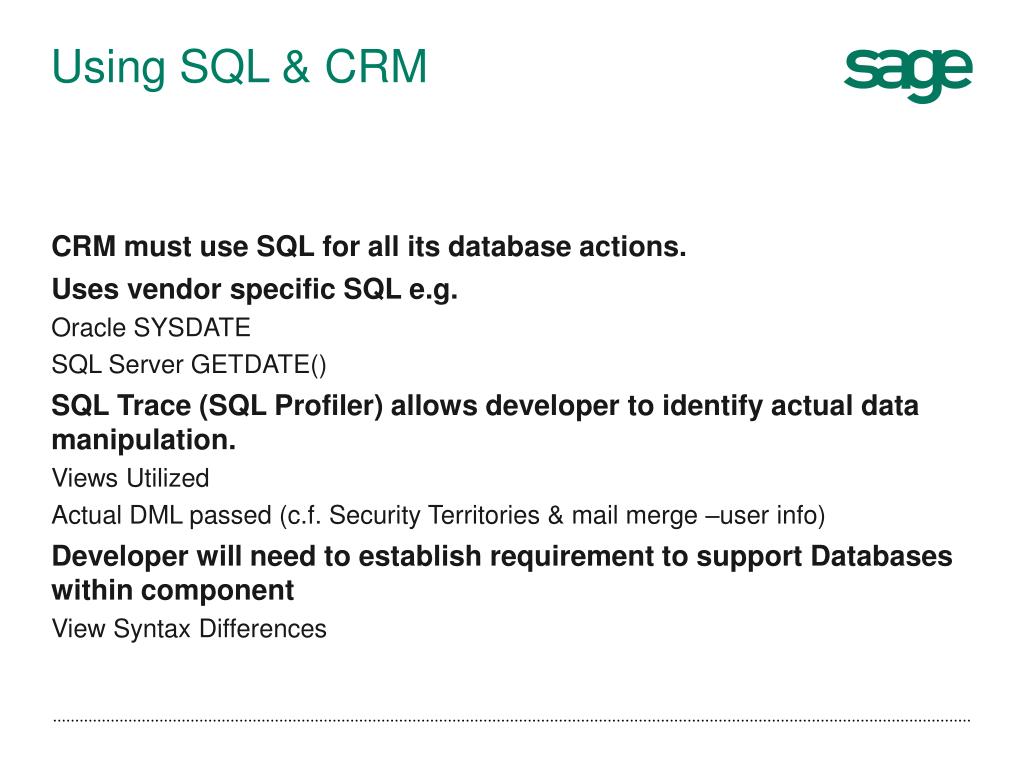1024x768 pixels.
Task: Select the Views Utilized line
Action: (x=131, y=478)
